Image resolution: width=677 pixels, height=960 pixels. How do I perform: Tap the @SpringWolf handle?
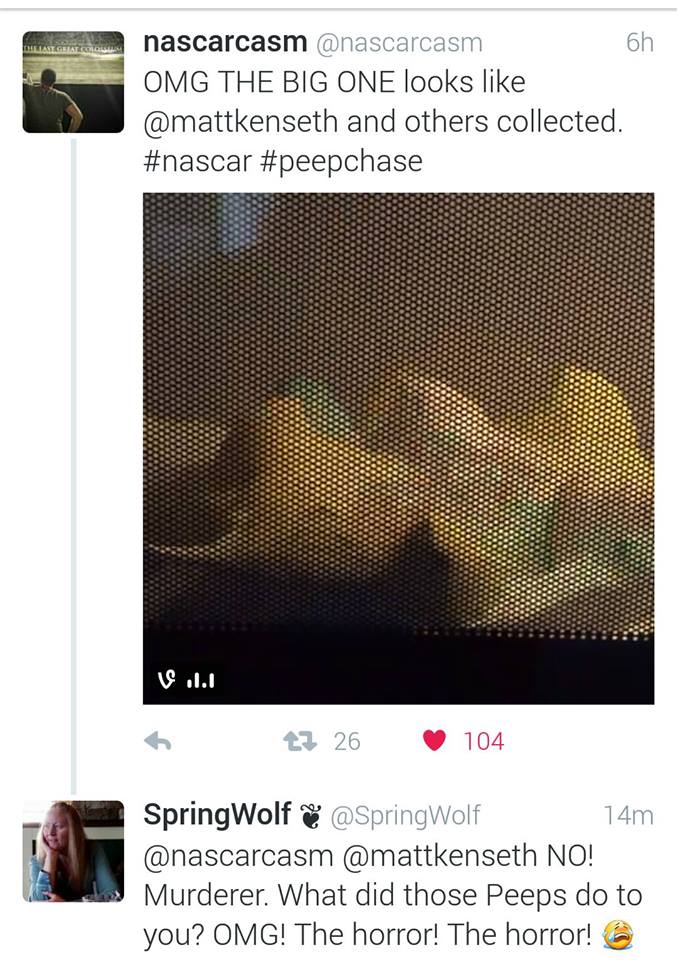[405, 815]
